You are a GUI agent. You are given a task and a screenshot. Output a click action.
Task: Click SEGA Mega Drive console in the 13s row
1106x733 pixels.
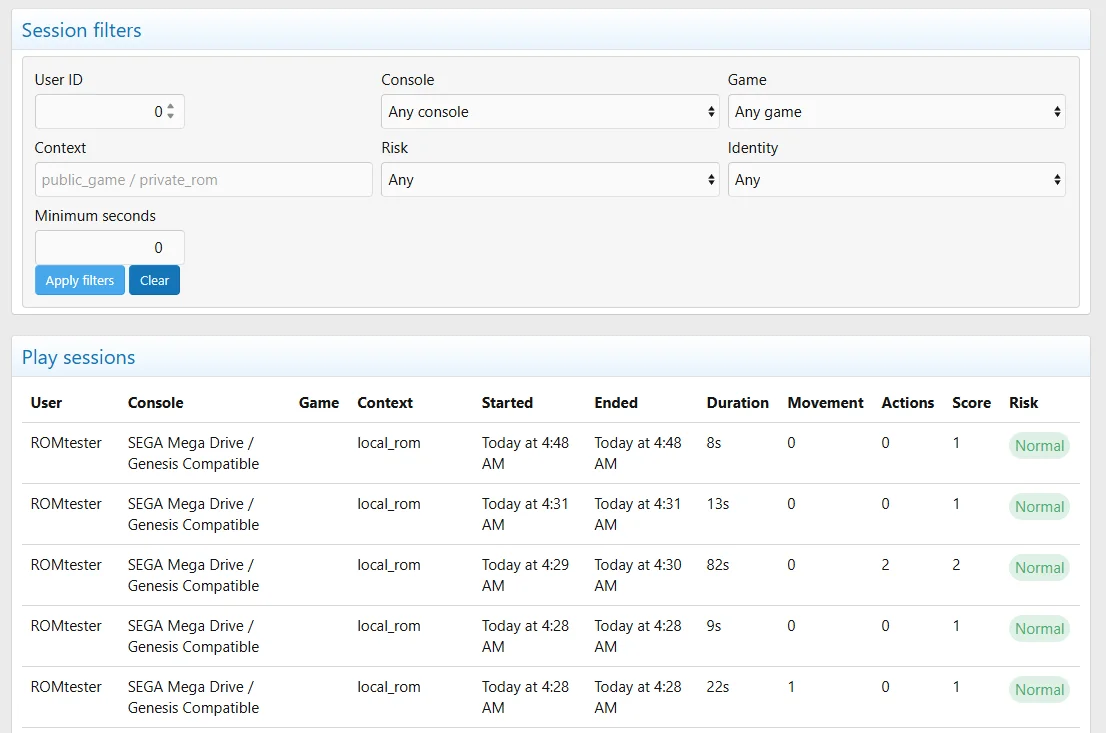point(193,514)
